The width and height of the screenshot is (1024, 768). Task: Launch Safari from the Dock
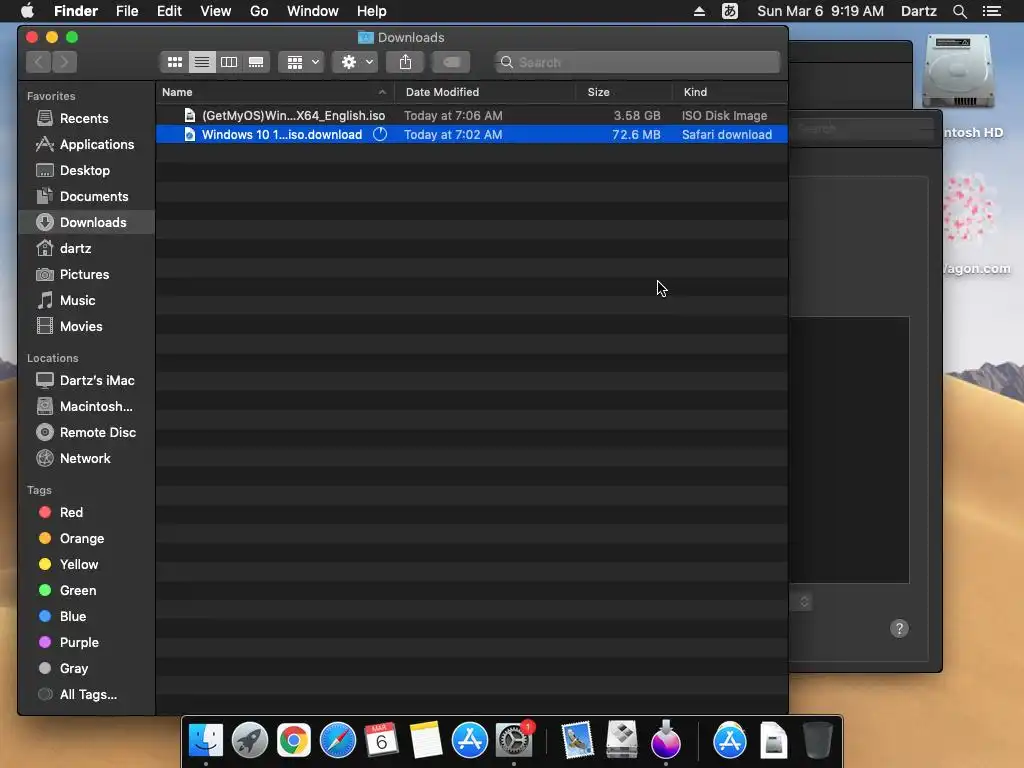[x=338, y=741]
